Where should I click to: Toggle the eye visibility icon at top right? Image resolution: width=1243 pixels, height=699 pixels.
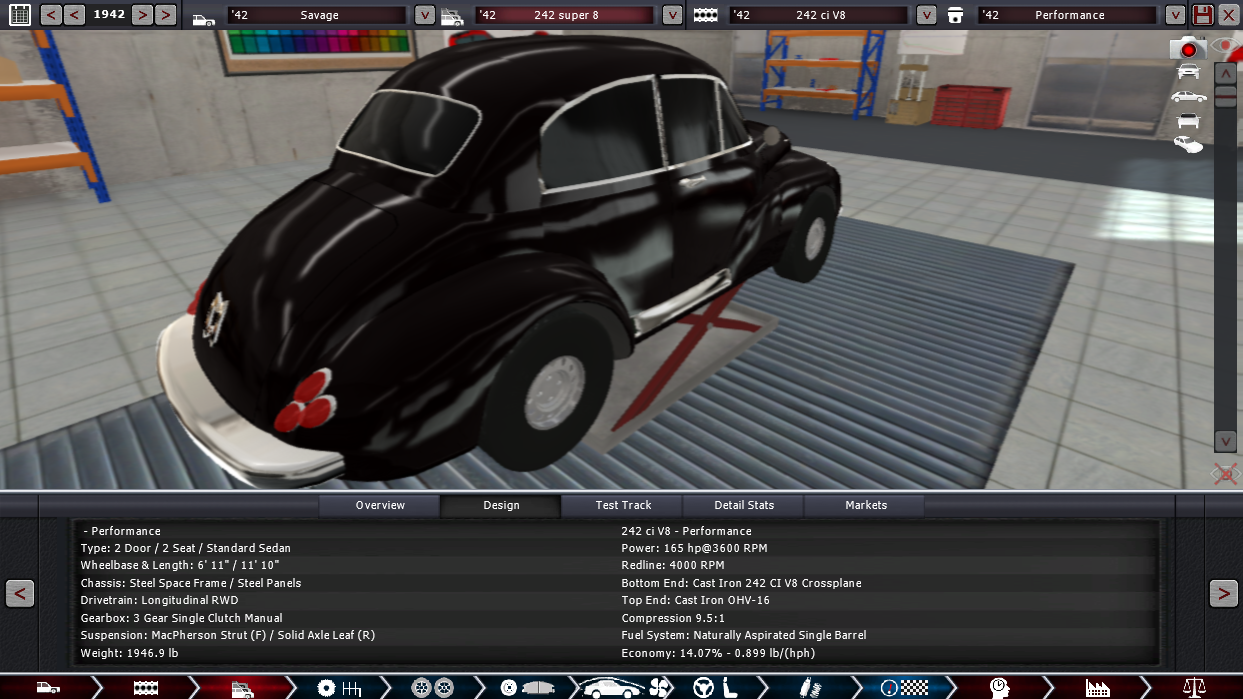click(1223, 47)
